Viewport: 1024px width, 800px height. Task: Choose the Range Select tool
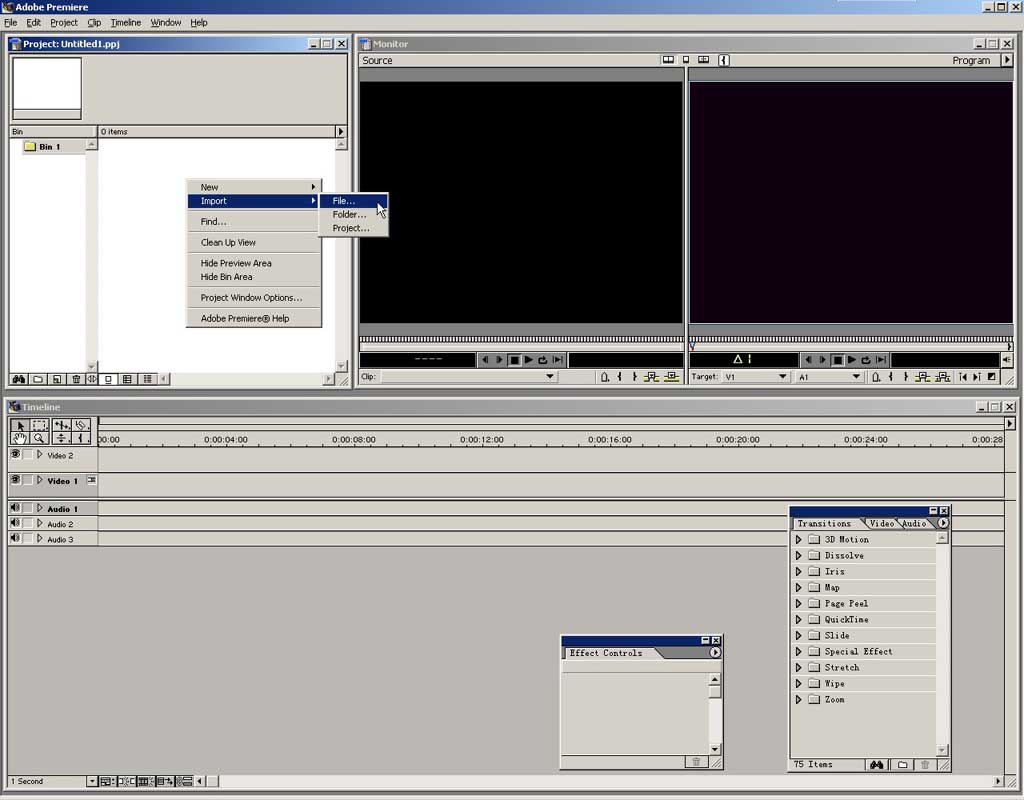tap(39, 425)
